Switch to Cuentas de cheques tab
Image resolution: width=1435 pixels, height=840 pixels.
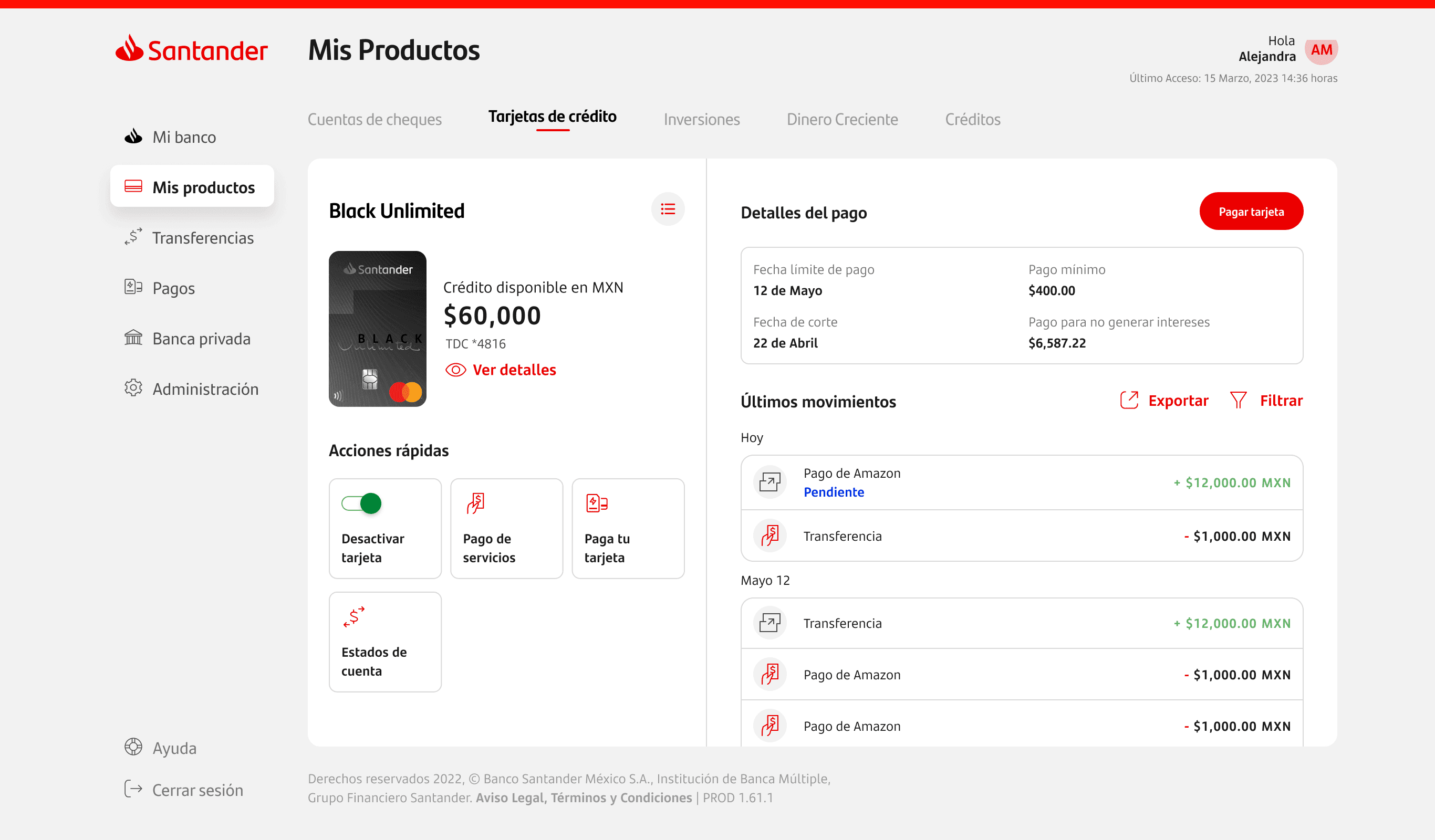click(x=374, y=120)
